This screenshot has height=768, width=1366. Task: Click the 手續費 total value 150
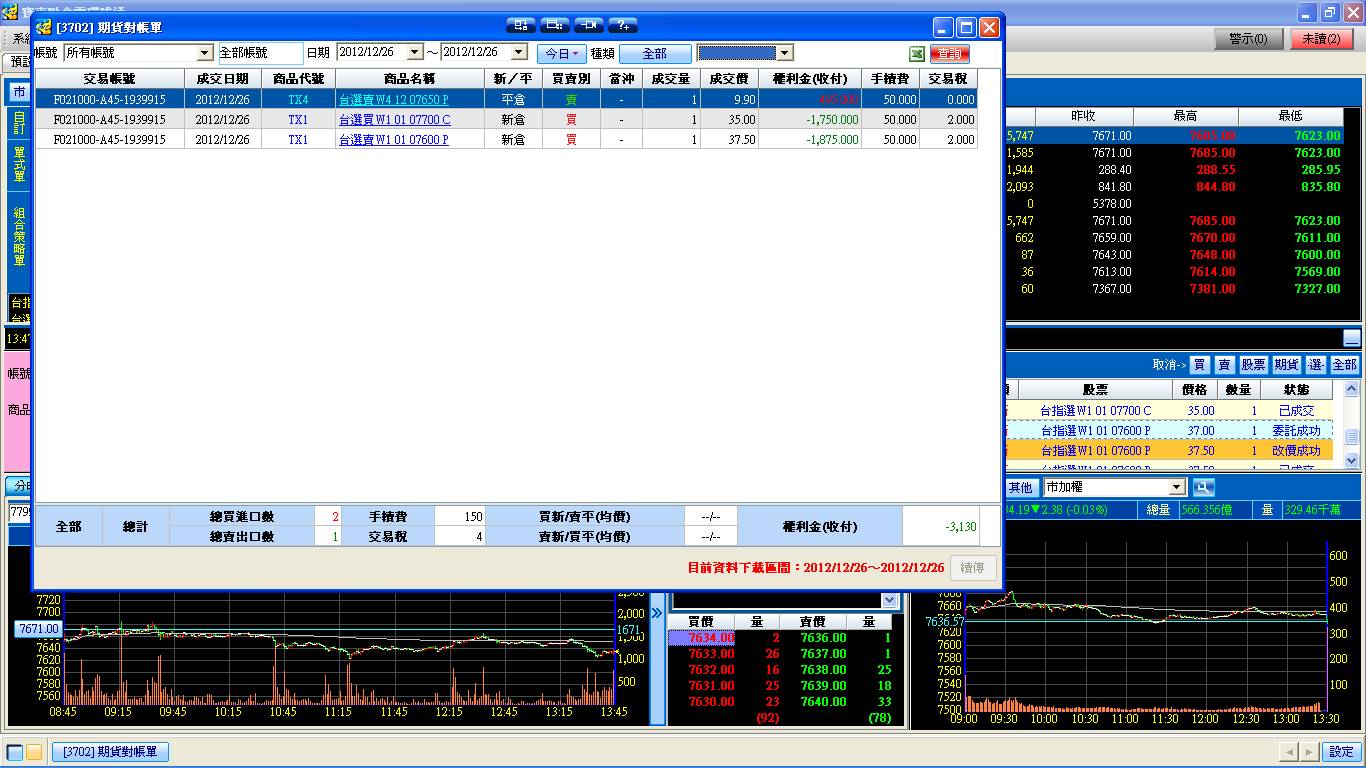460,517
